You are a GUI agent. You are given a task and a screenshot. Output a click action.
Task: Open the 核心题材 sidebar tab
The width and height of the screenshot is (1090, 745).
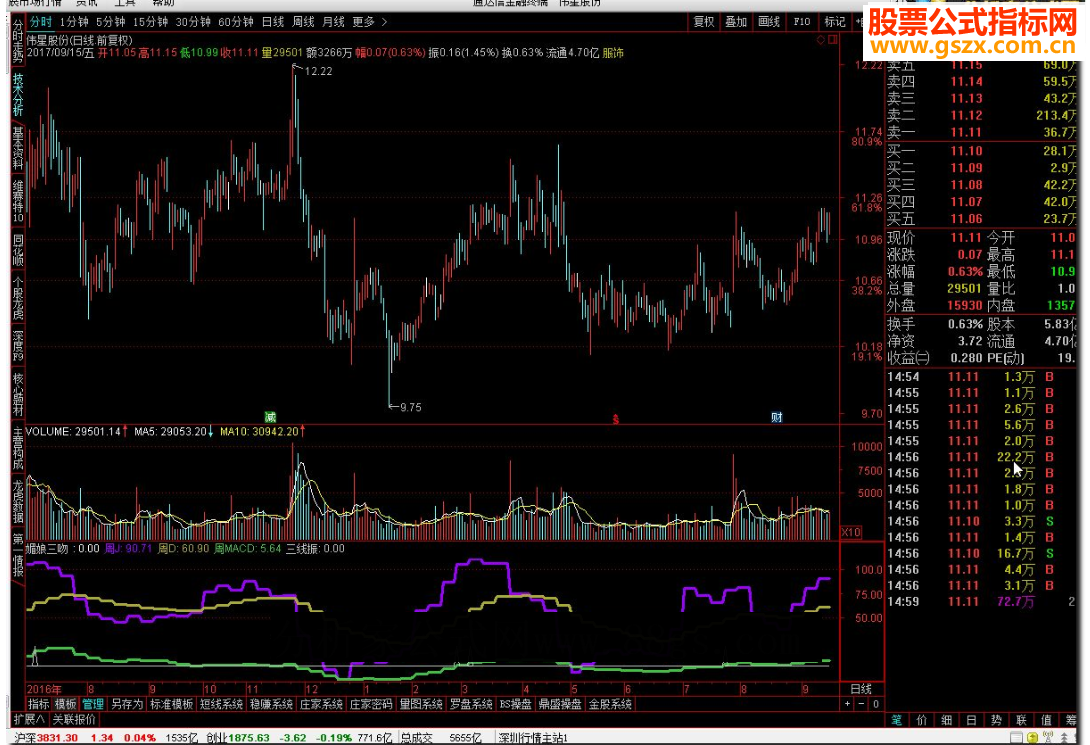tap(17, 394)
